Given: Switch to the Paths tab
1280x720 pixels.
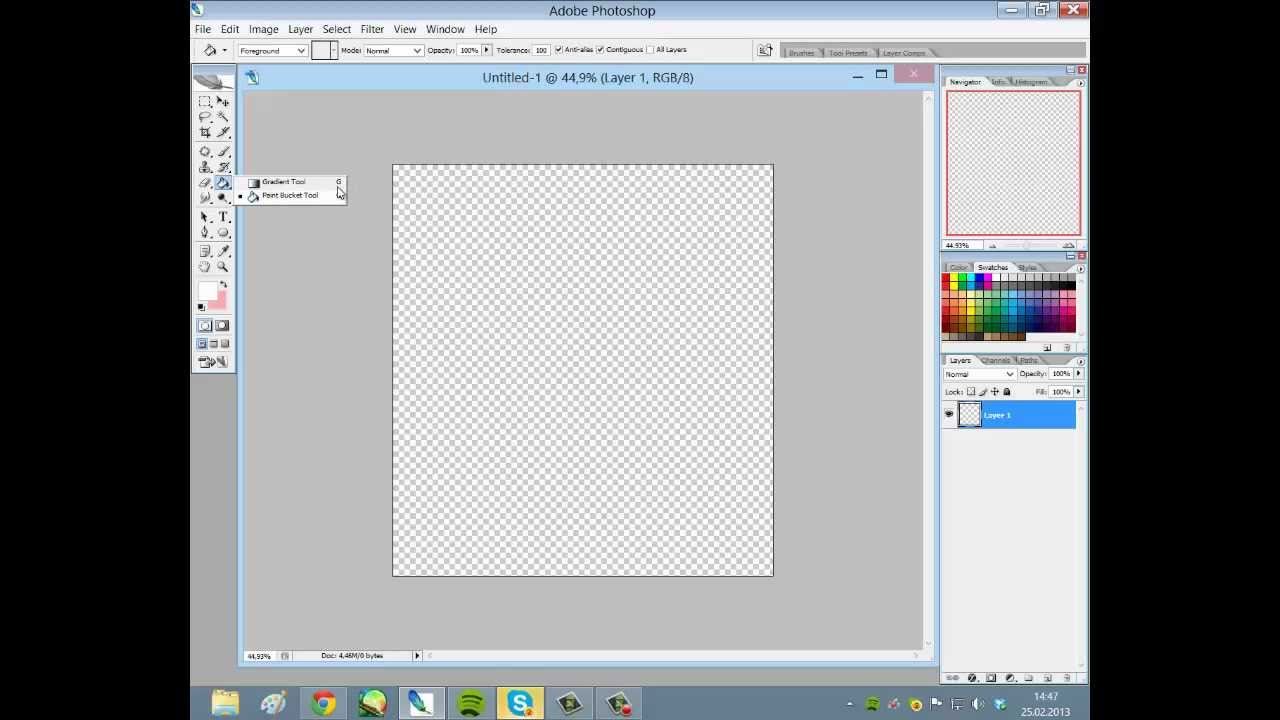Looking at the screenshot, I should pyautogui.click(x=1028, y=361).
